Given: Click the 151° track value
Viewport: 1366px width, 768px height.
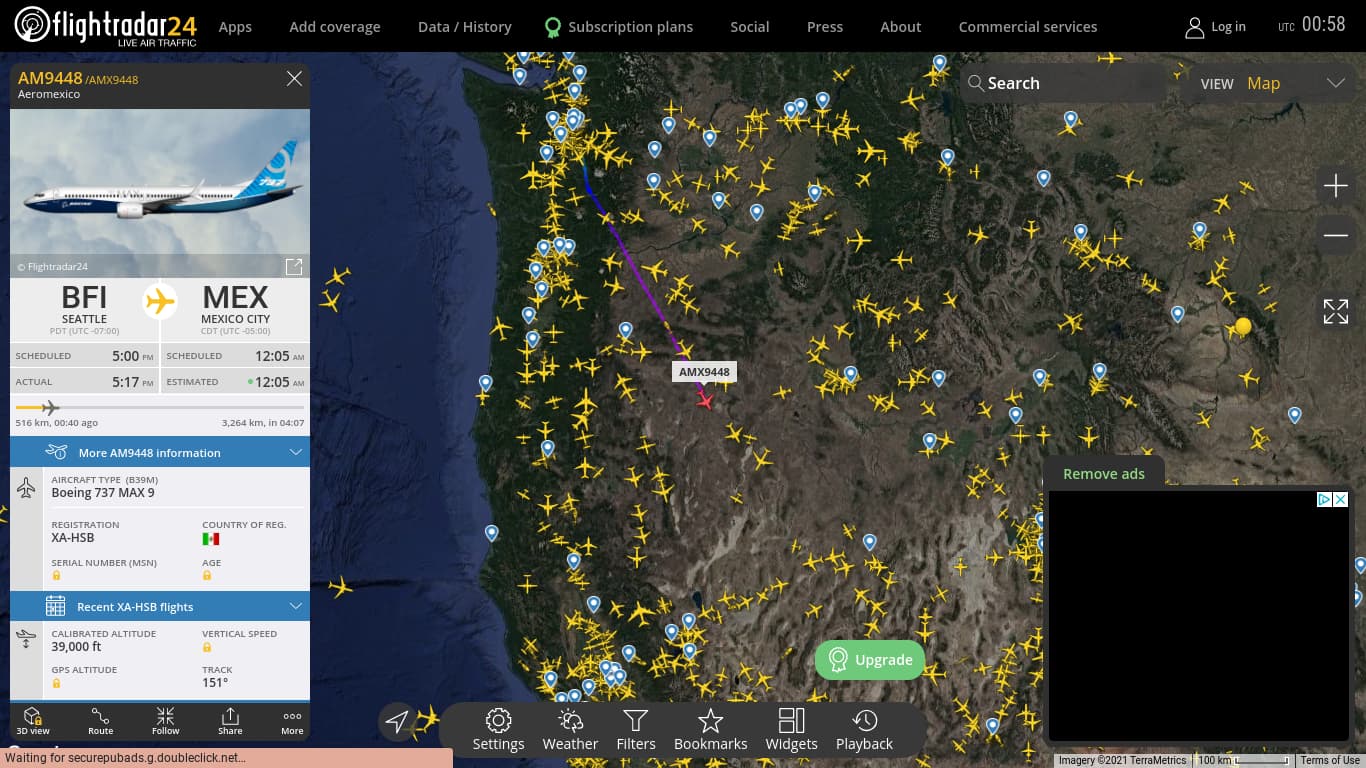Looking at the screenshot, I should [215, 683].
